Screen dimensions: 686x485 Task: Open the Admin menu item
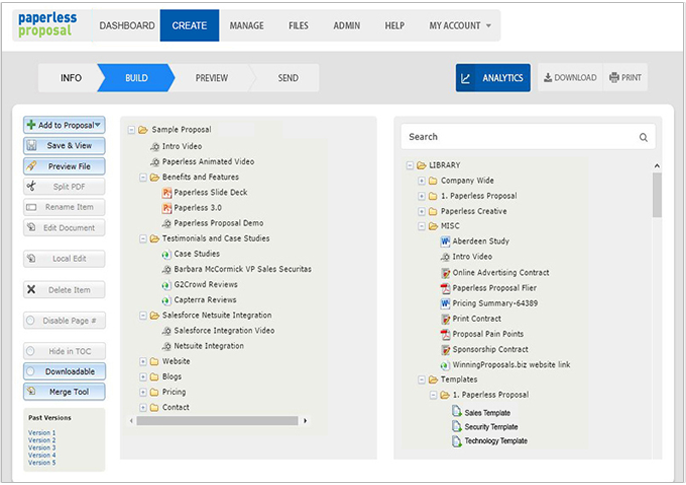point(346,26)
